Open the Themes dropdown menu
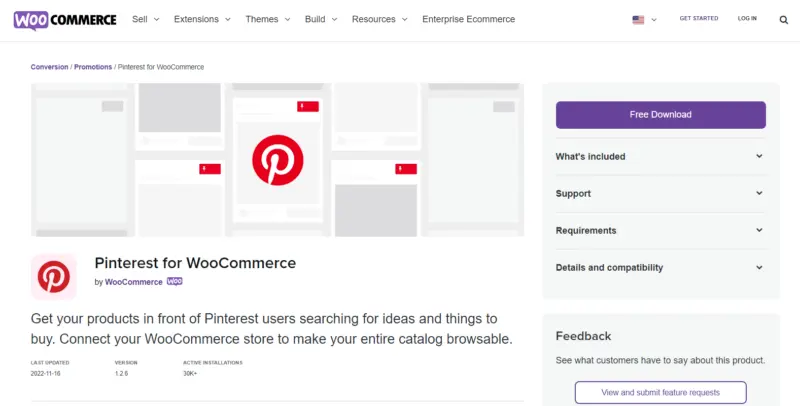The image size is (800, 406). click(x=266, y=19)
